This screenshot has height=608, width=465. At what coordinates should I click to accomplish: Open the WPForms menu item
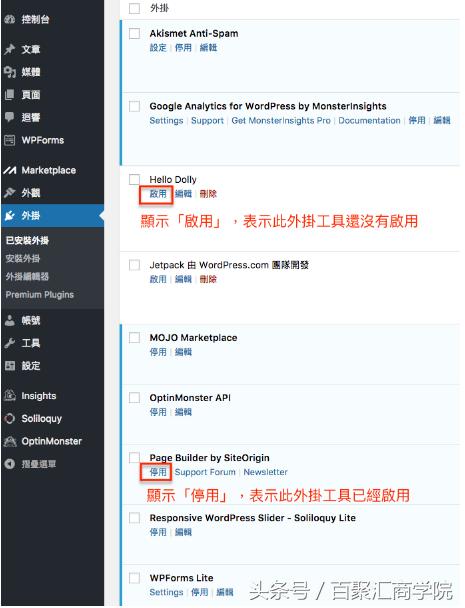43,140
